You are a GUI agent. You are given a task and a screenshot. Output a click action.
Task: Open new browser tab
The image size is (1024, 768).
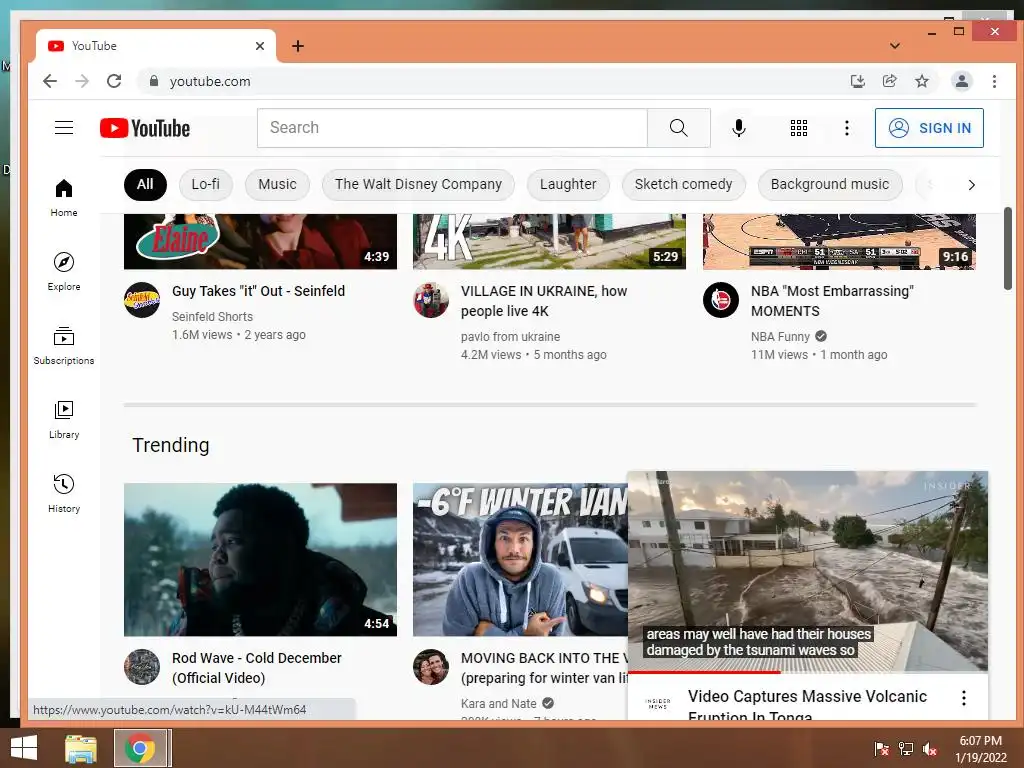(298, 46)
